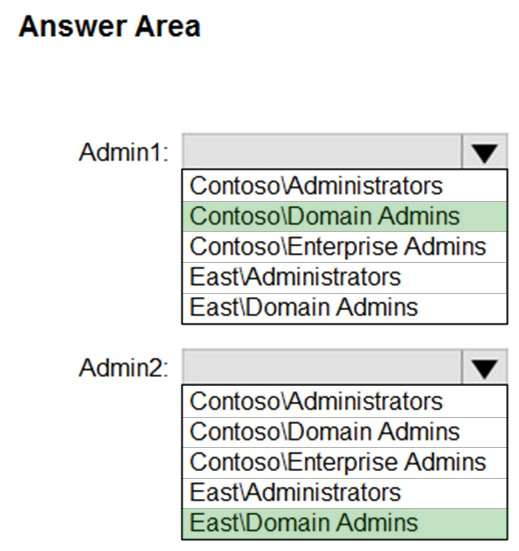The width and height of the screenshot is (519, 551).
Task: Pick the green-highlighted option in Admin2 list
Action: [345, 523]
